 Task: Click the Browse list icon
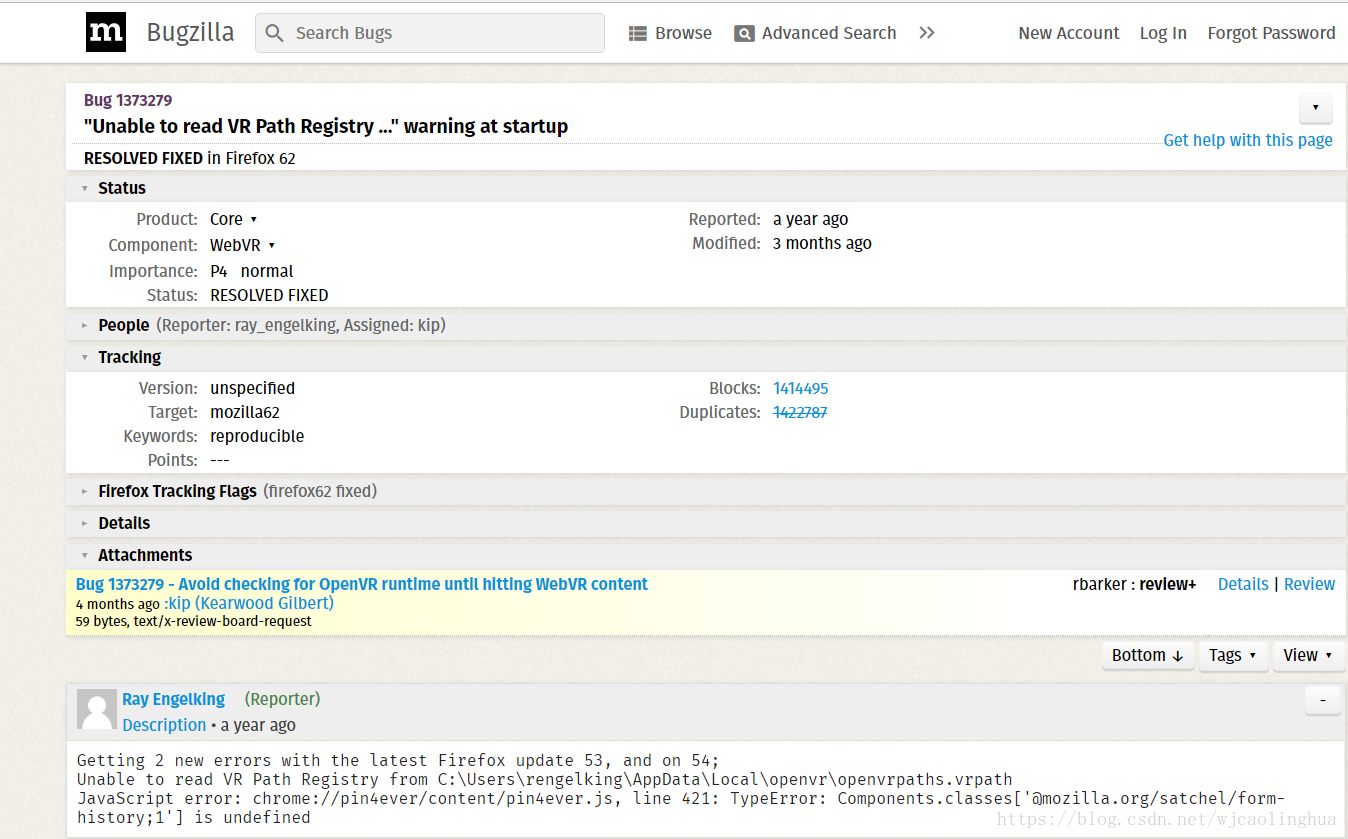click(x=638, y=34)
